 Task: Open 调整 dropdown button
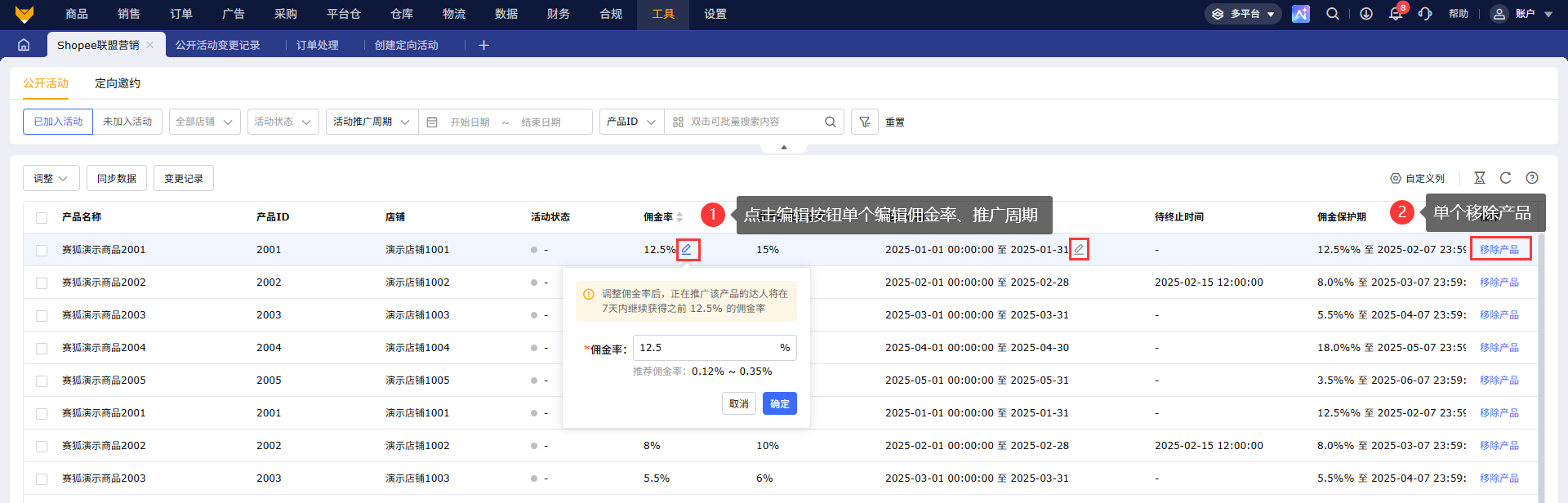[x=51, y=178]
